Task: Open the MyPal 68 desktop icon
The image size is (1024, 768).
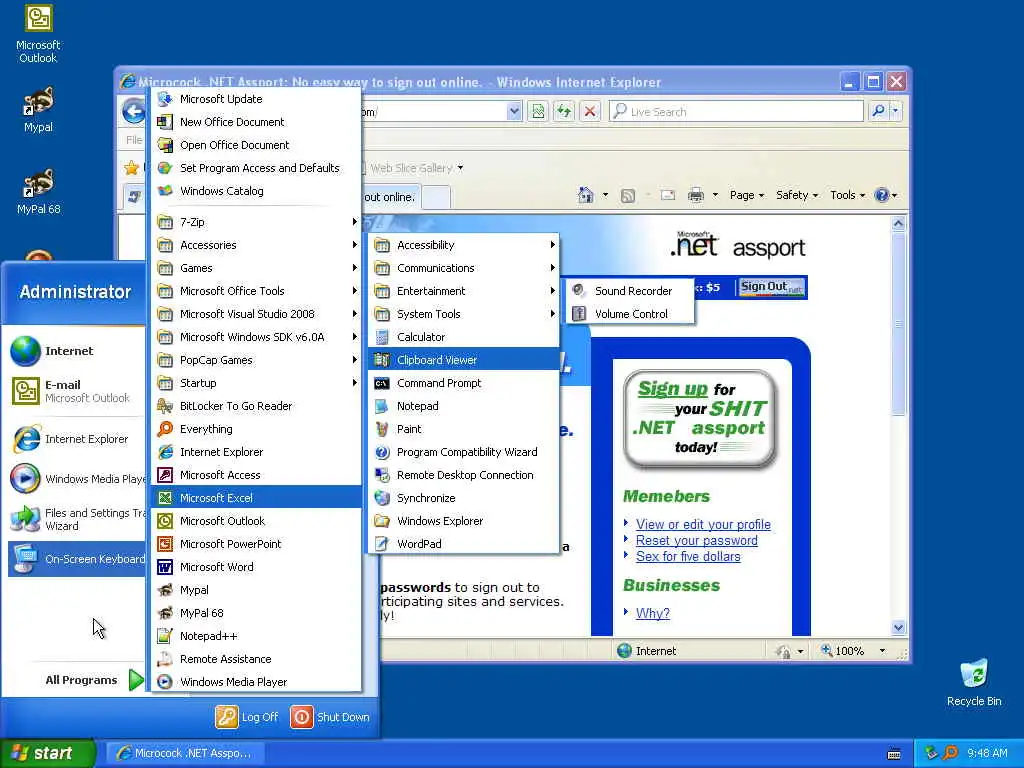Action: point(38,191)
